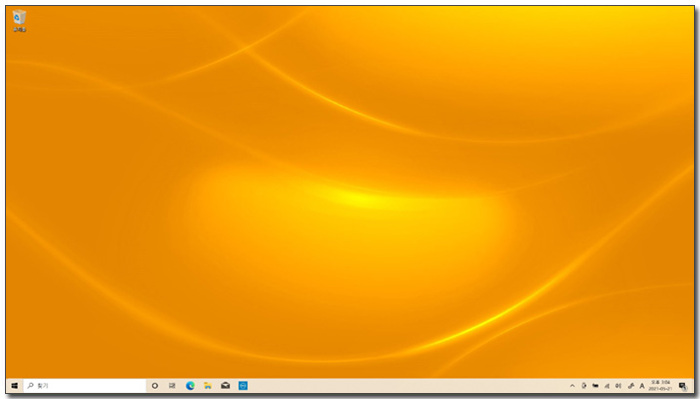Image resolution: width=700 pixels, height=399 pixels.
Task: Open the Action Center notifications icon
Action: [683, 386]
